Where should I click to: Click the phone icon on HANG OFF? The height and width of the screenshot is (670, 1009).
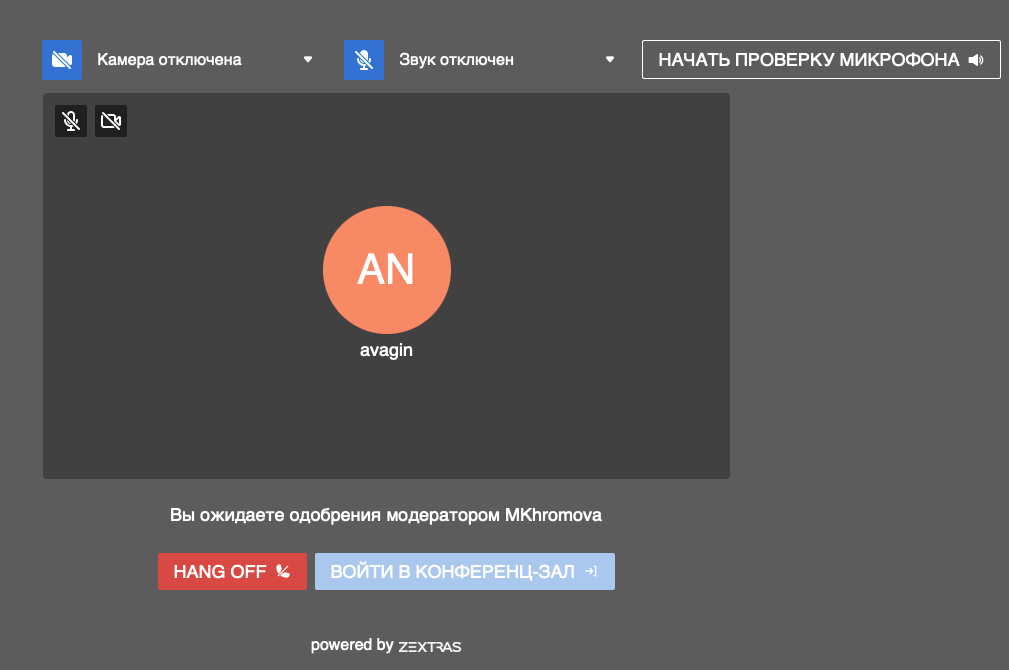pyautogui.click(x=283, y=572)
